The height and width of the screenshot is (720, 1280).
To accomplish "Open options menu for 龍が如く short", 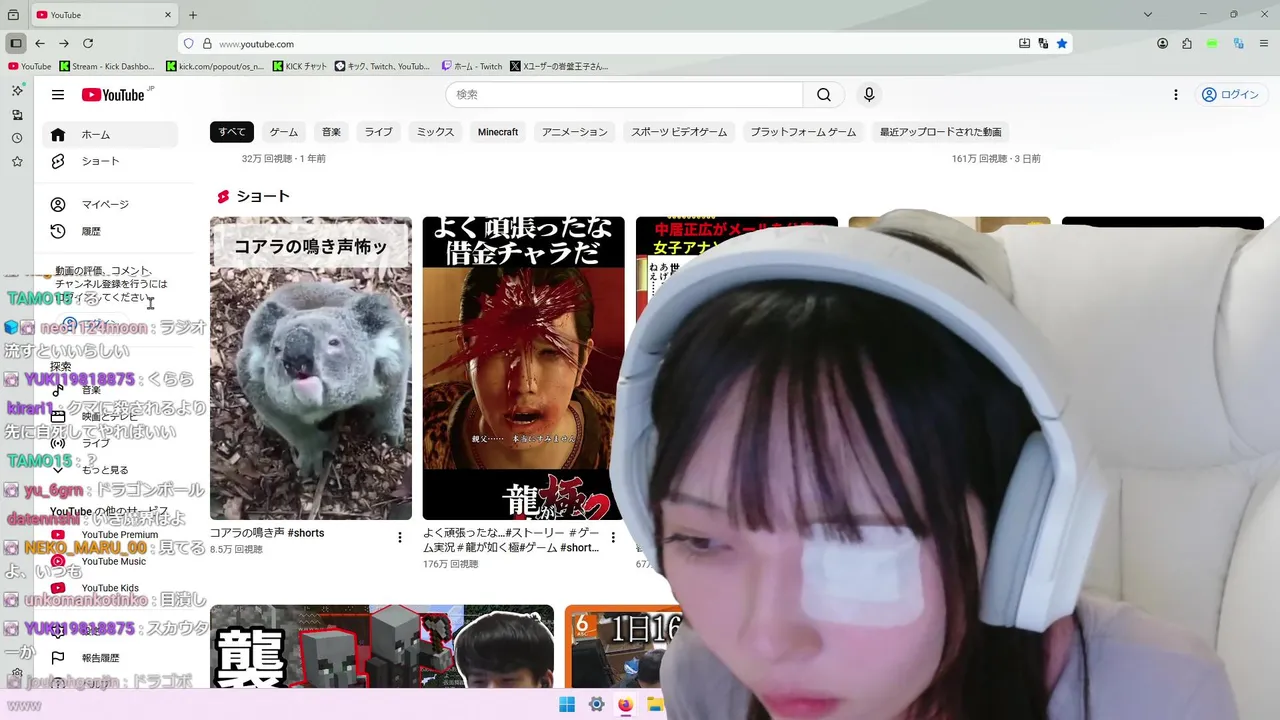I will pos(613,538).
